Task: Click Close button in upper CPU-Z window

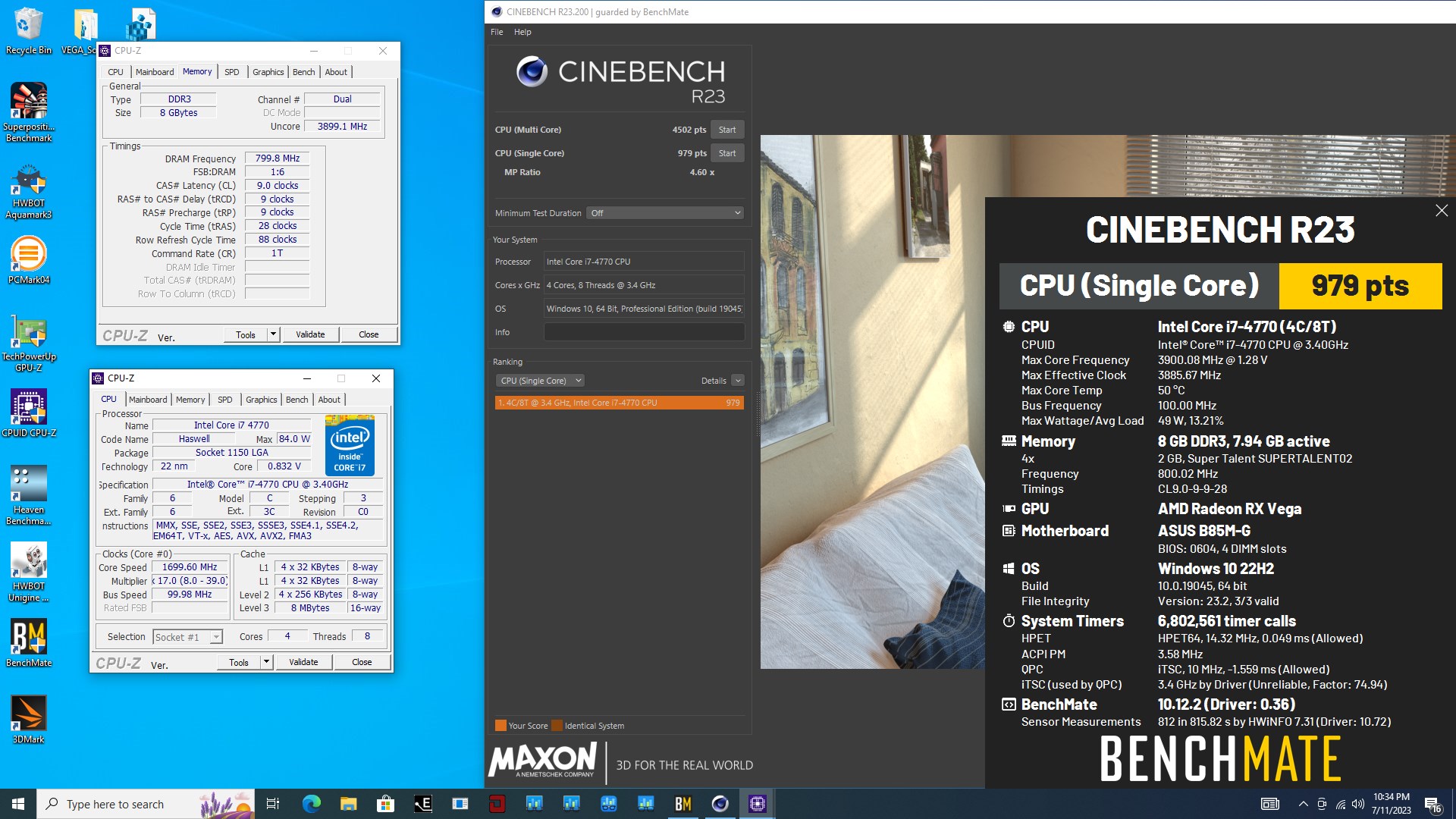Action: (x=369, y=334)
